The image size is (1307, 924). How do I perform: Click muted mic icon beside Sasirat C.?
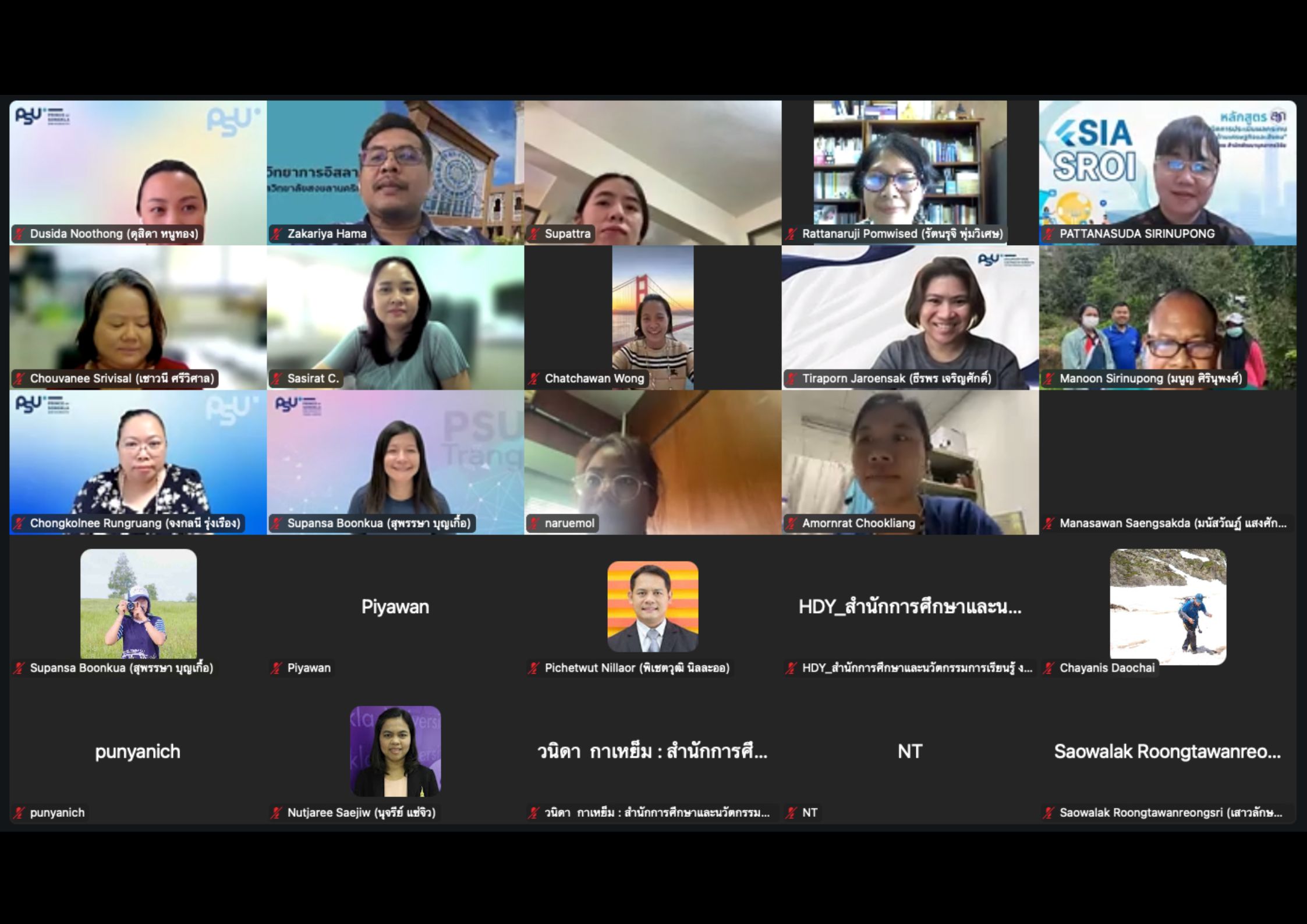277,379
